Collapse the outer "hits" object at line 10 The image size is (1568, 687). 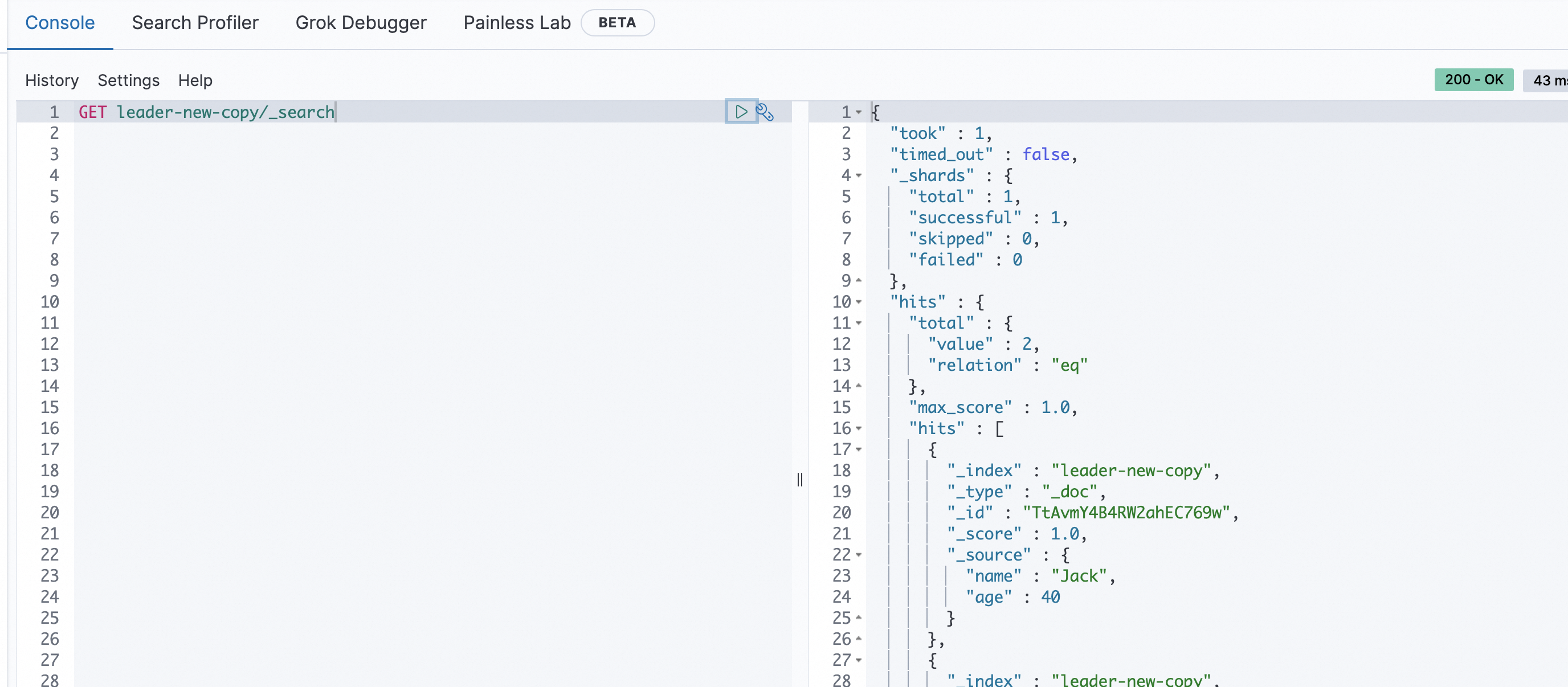(858, 302)
